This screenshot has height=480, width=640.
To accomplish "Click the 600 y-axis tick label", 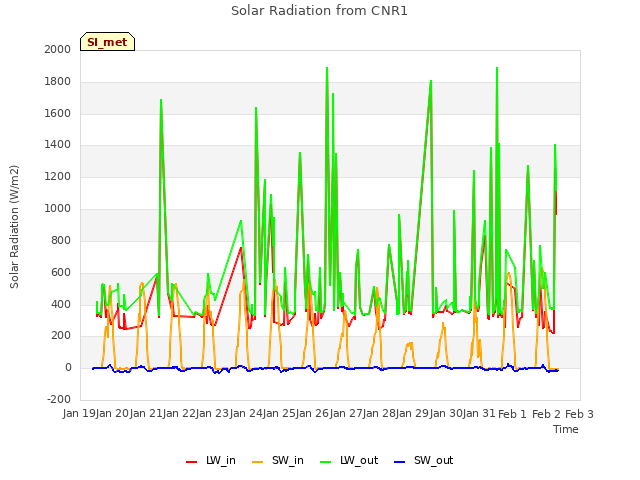I will 61,272.
